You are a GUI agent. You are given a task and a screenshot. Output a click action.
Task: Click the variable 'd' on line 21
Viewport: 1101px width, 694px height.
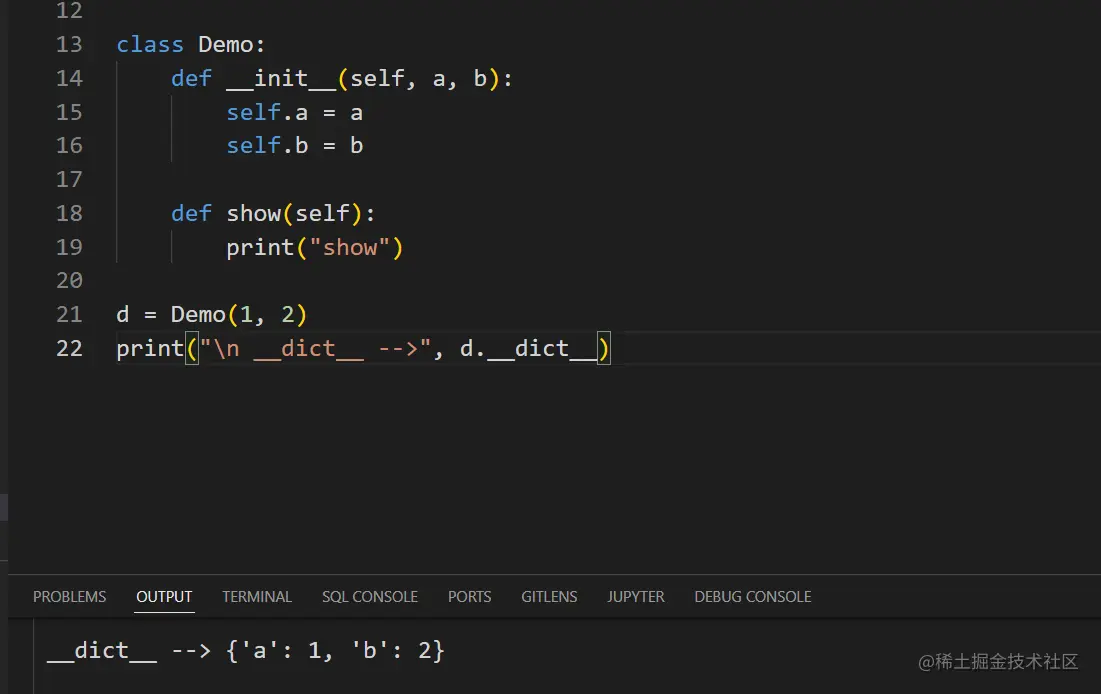(123, 314)
